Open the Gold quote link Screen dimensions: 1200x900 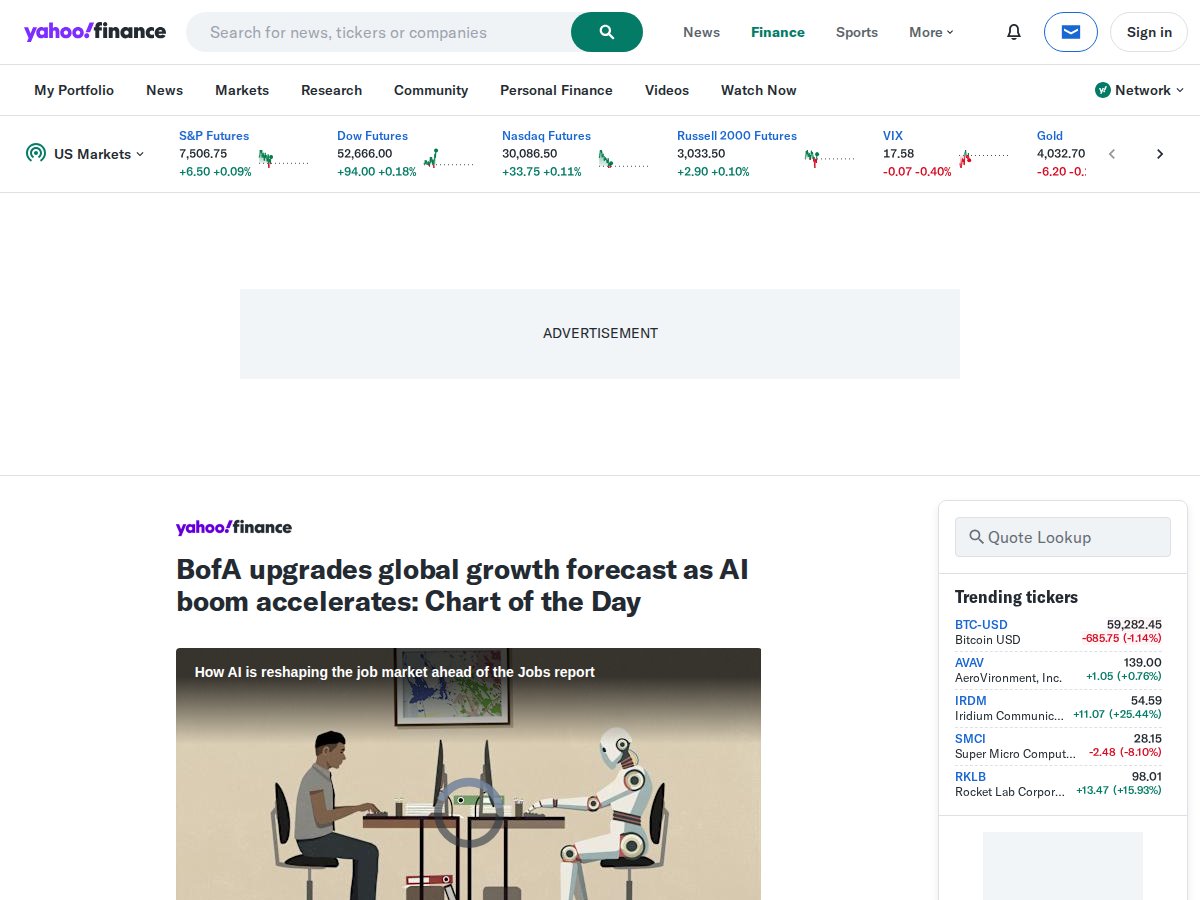click(1050, 136)
